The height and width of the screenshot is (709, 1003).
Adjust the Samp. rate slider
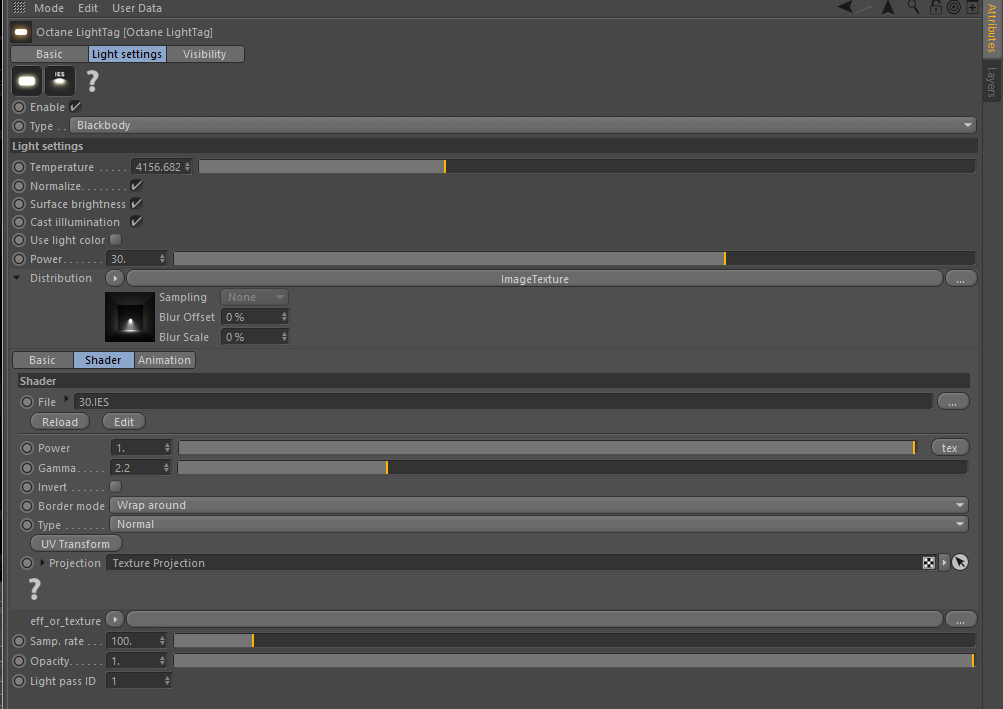pos(574,641)
